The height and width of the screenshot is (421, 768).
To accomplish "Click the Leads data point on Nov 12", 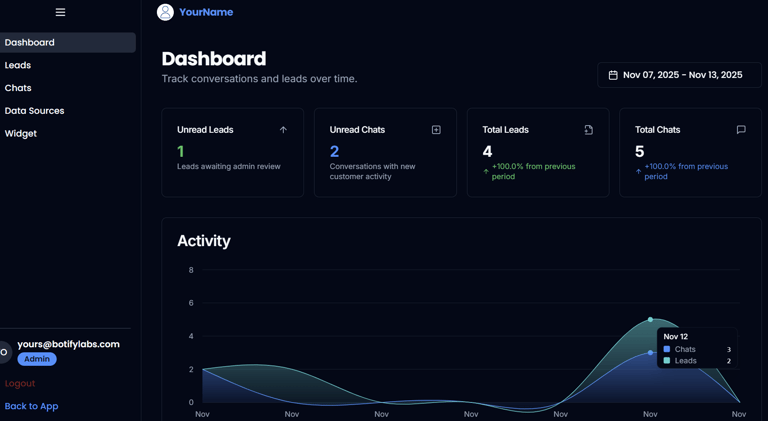I will click(650, 320).
